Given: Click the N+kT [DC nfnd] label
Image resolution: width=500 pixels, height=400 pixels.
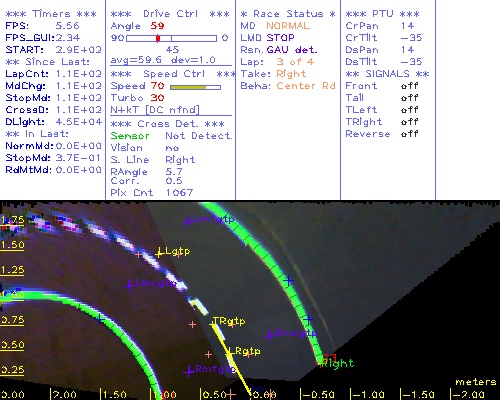Looking at the screenshot, I should (x=155, y=110).
